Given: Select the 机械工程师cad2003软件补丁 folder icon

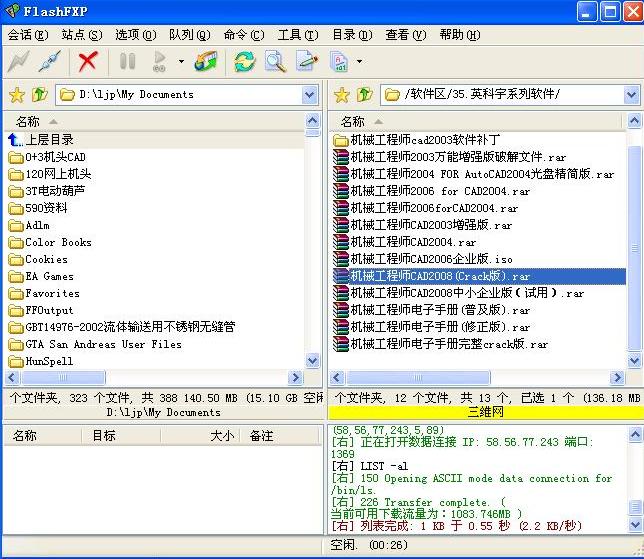Looking at the screenshot, I should [340, 140].
